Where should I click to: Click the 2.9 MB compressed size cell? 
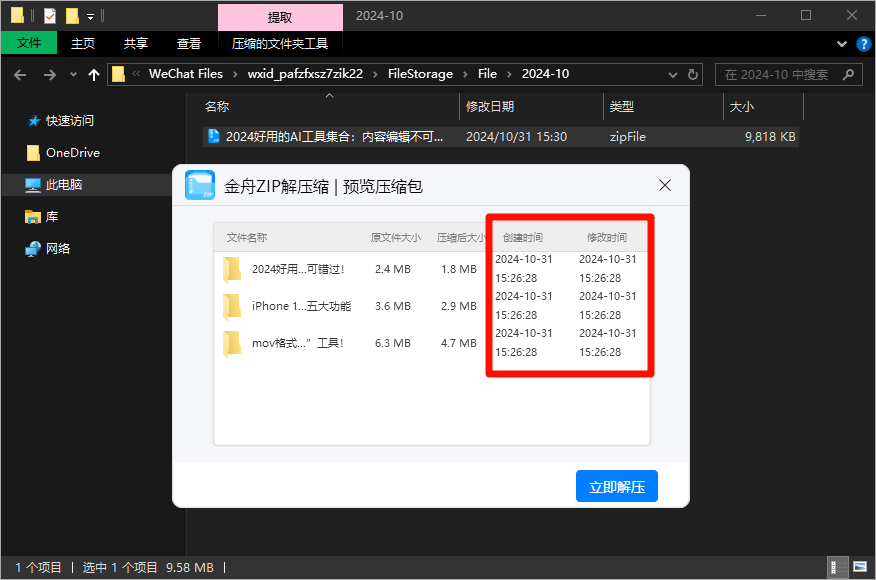[459, 306]
